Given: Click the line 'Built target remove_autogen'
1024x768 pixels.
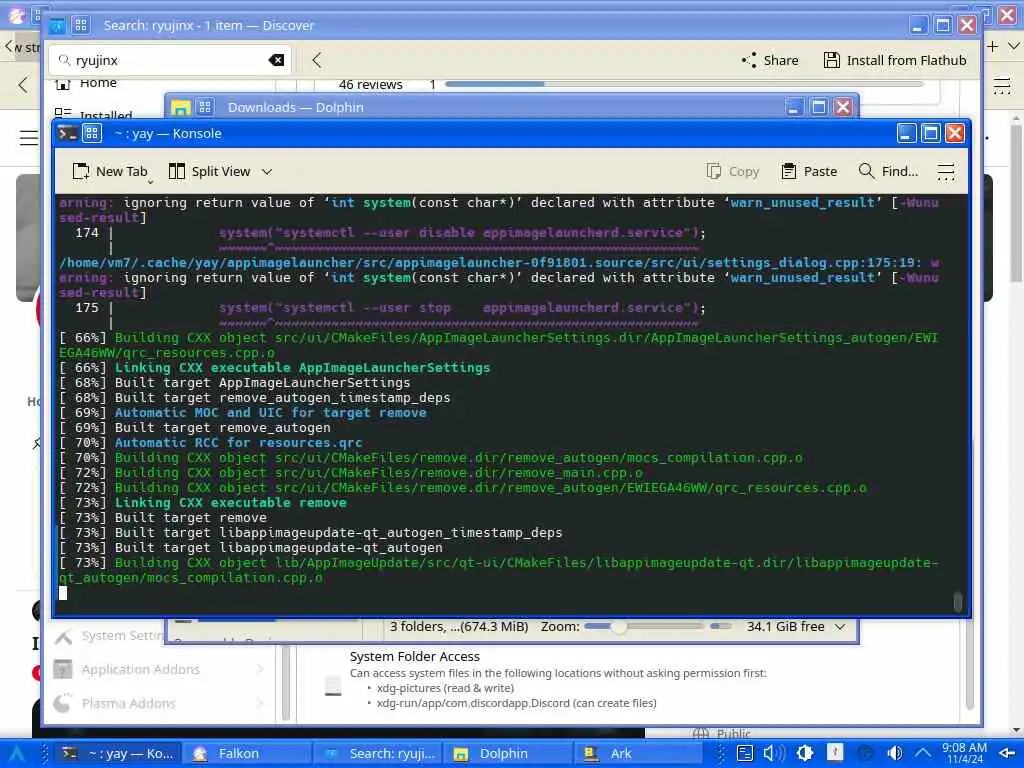Looking at the screenshot, I should coord(223,428).
